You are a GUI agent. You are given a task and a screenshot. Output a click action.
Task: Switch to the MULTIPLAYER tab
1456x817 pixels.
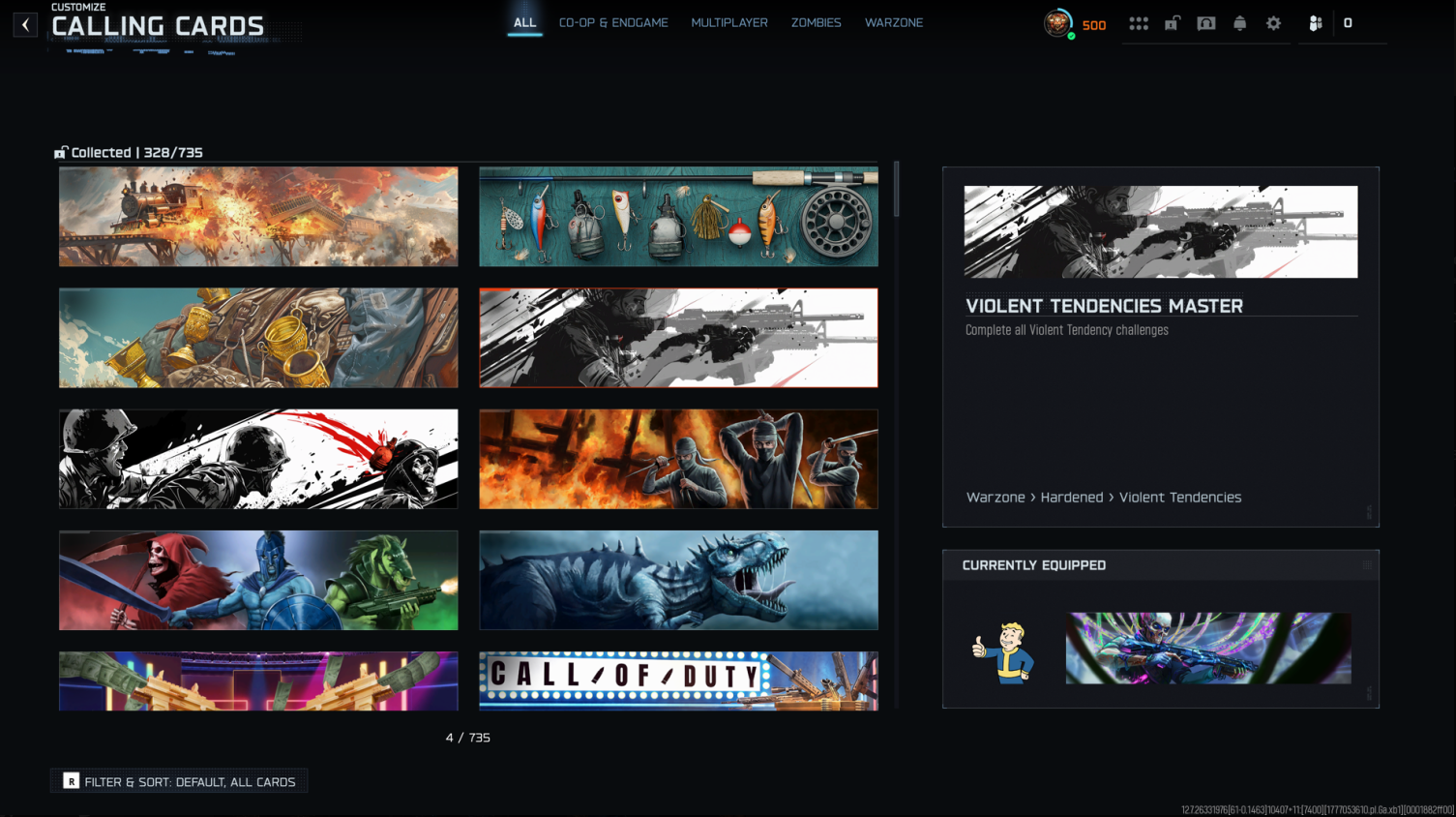click(x=729, y=22)
